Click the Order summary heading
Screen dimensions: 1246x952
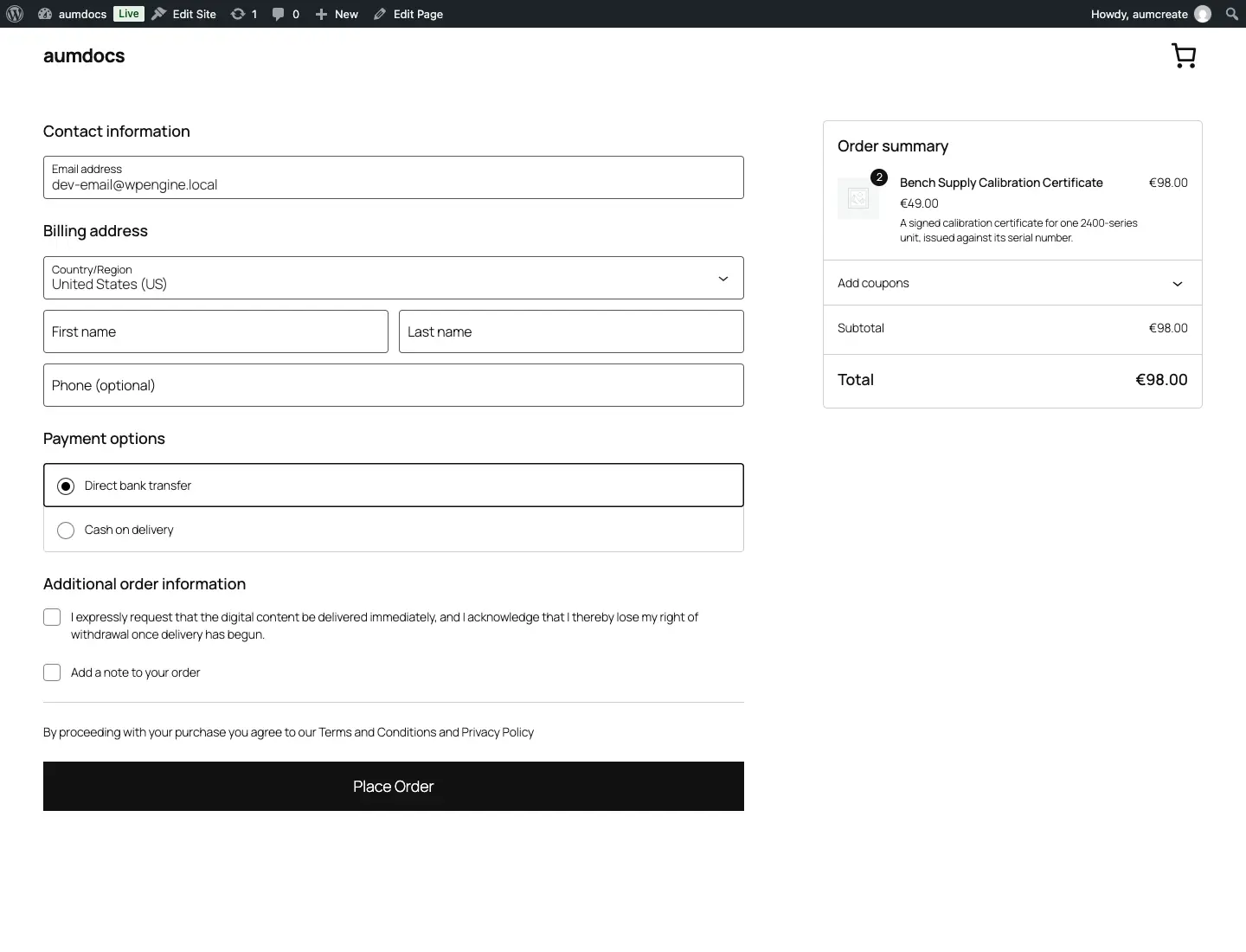(893, 146)
